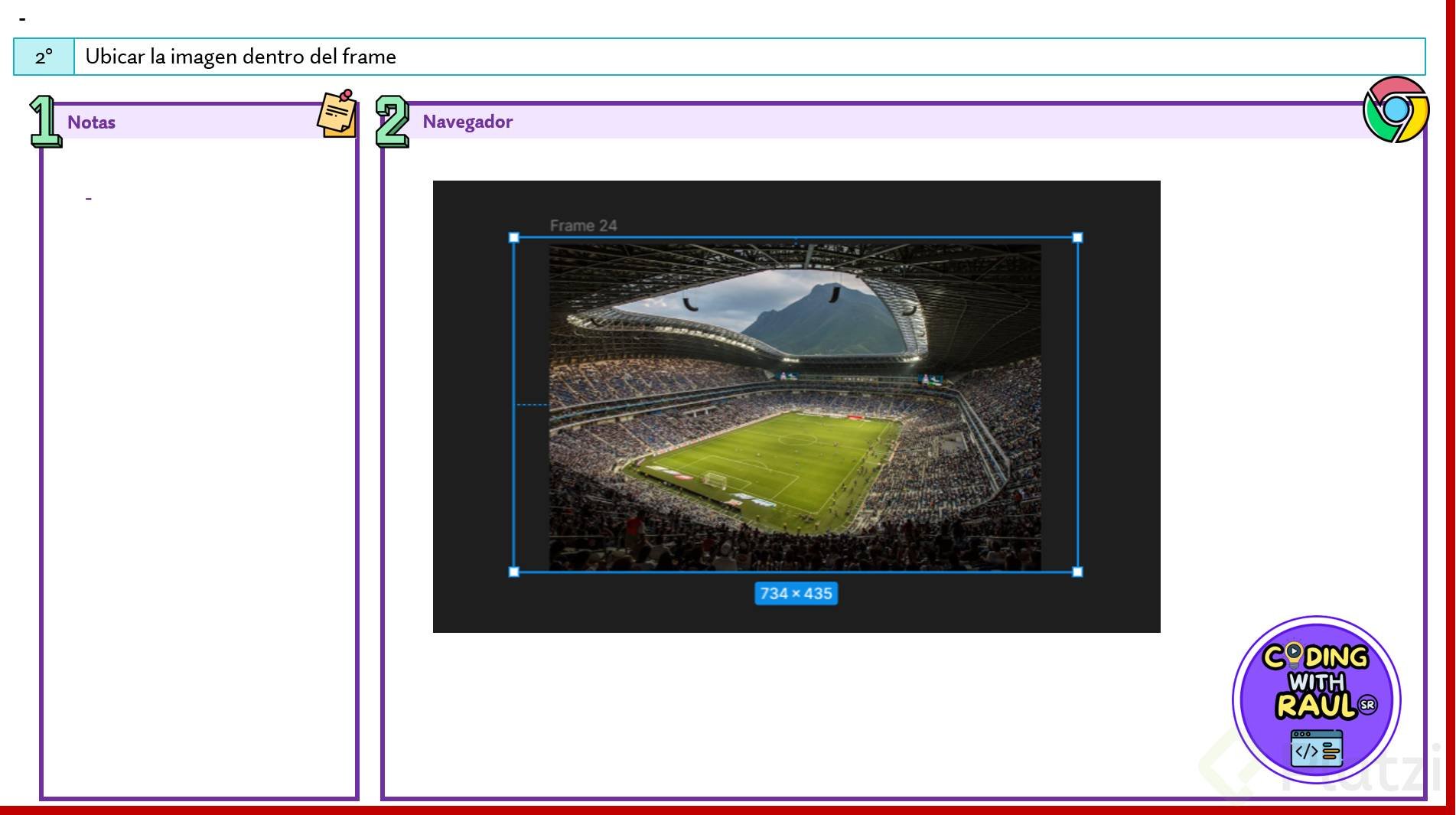Viewport: 1456px width, 815px height.
Task: Select the stadium image inside the frame
Action: point(795,406)
